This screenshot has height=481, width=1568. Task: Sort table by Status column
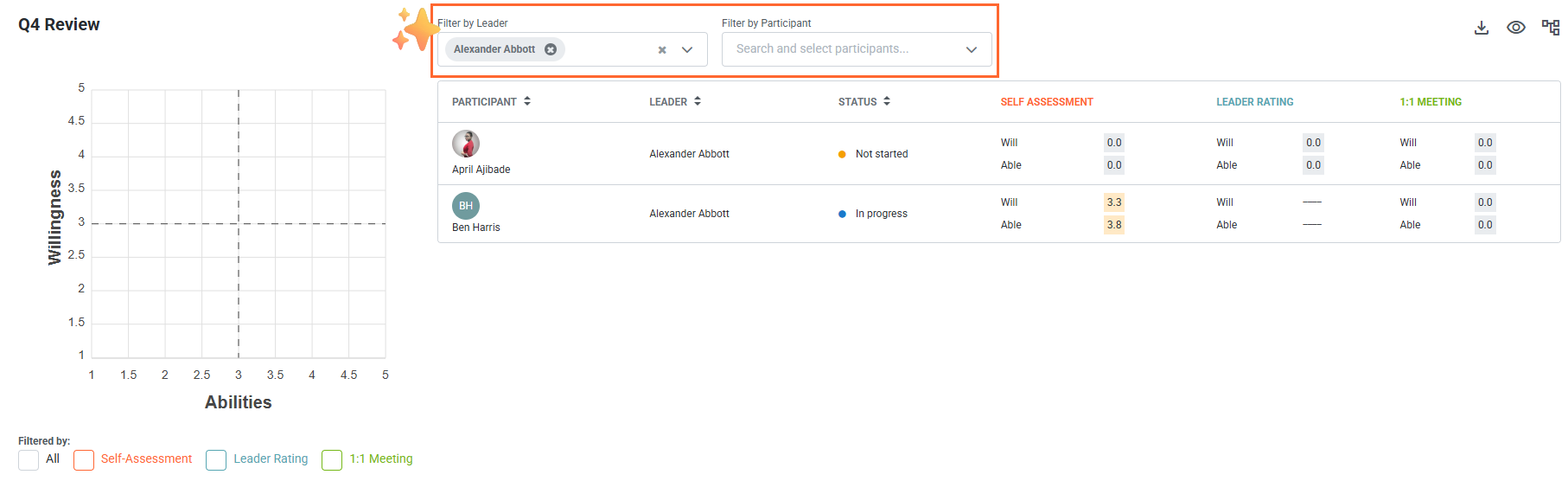[x=887, y=101]
